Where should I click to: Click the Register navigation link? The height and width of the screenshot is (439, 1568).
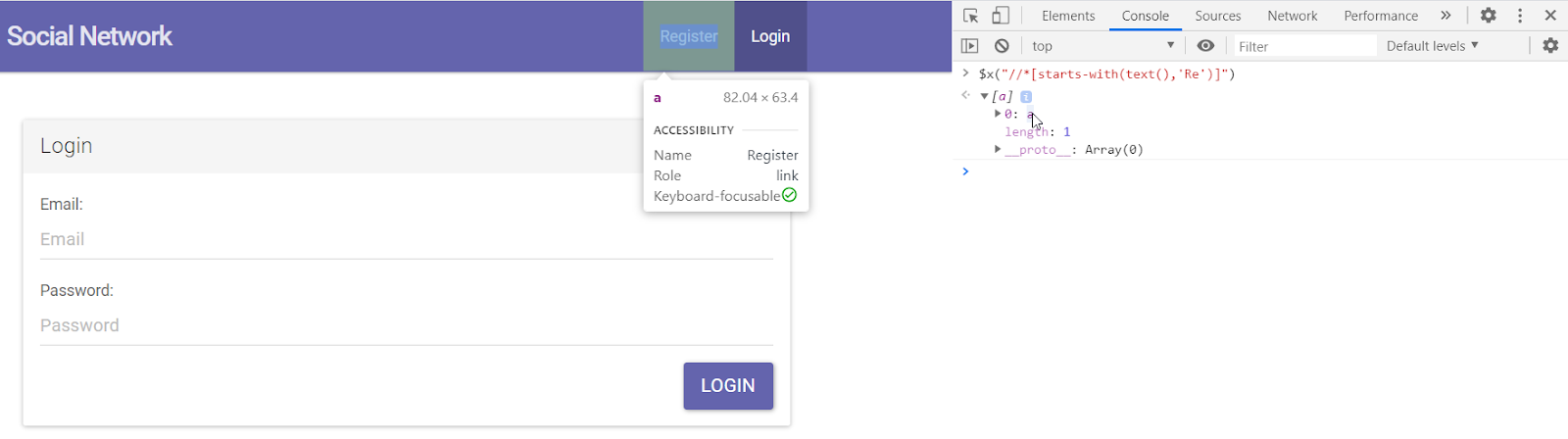(x=688, y=36)
